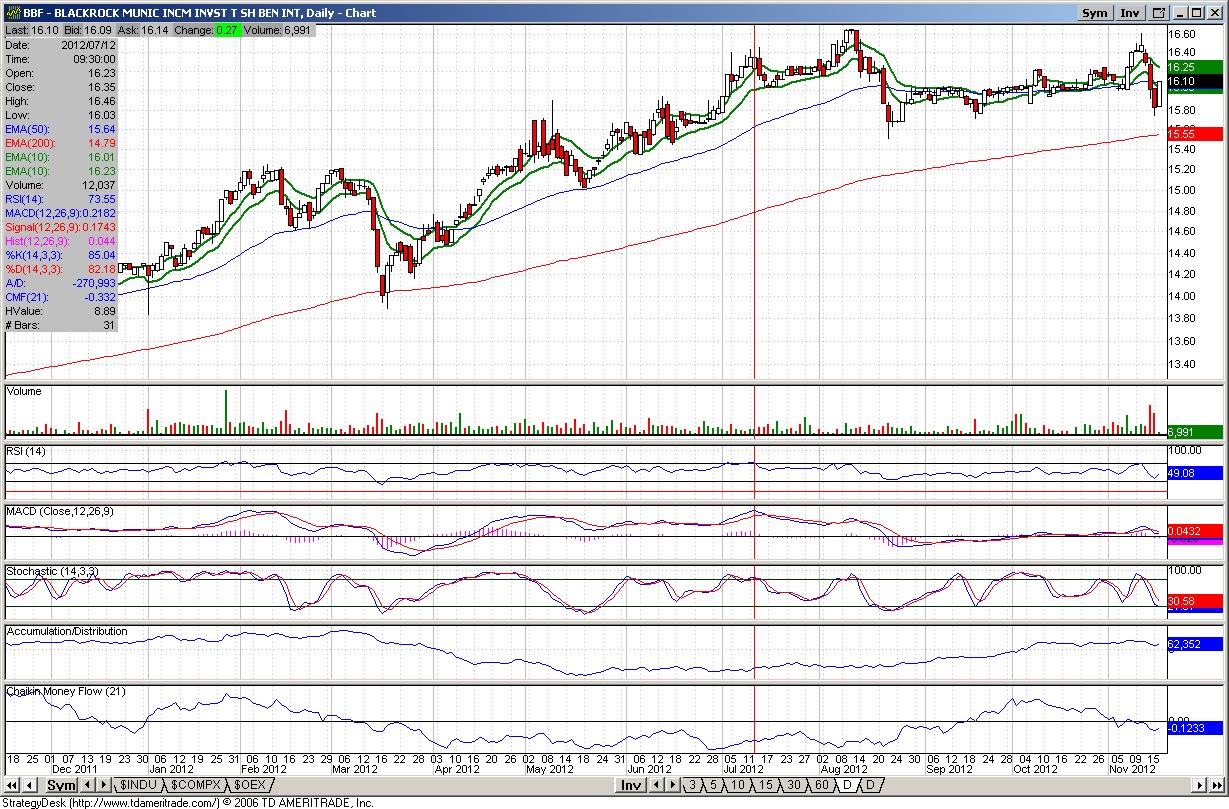The height and width of the screenshot is (809, 1229).
Task: Step the interval backward with the left arrow by Inv
Action: 657,785
